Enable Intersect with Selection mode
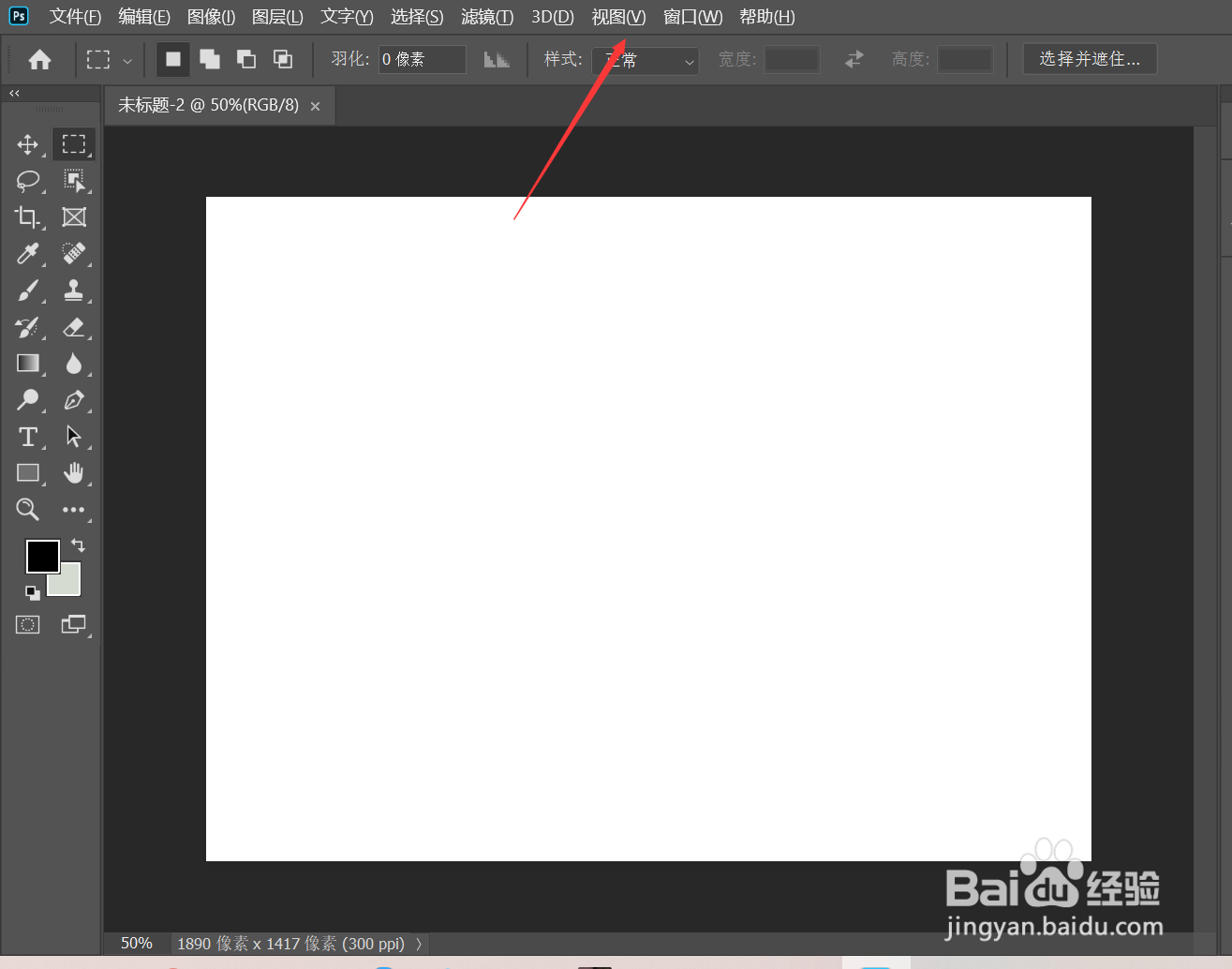The width and height of the screenshot is (1232, 969). (283, 60)
